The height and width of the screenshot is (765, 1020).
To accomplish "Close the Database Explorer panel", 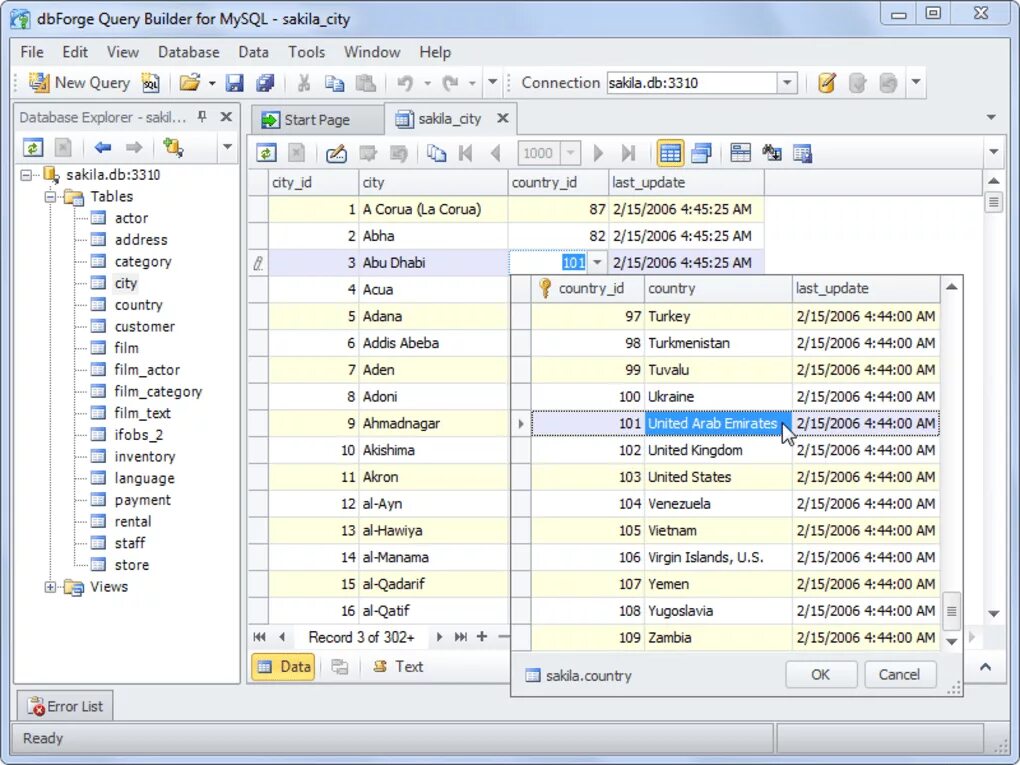I will click(226, 116).
